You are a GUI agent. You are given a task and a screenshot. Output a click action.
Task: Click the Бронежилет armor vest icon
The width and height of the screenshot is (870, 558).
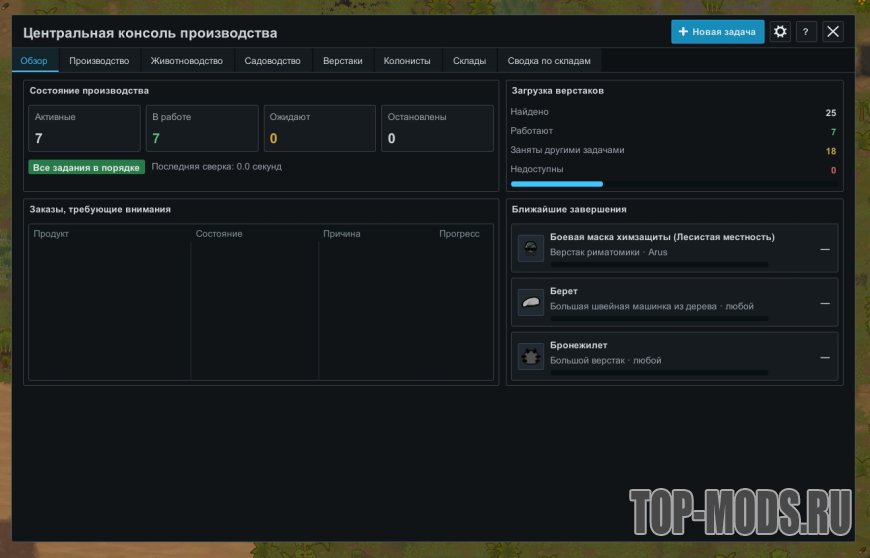530,356
